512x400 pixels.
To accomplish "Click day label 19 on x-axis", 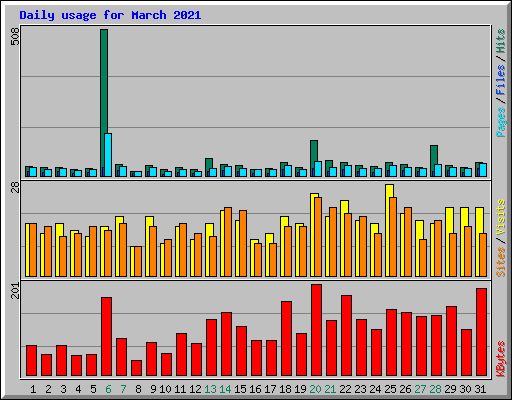I will coord(300,389).
